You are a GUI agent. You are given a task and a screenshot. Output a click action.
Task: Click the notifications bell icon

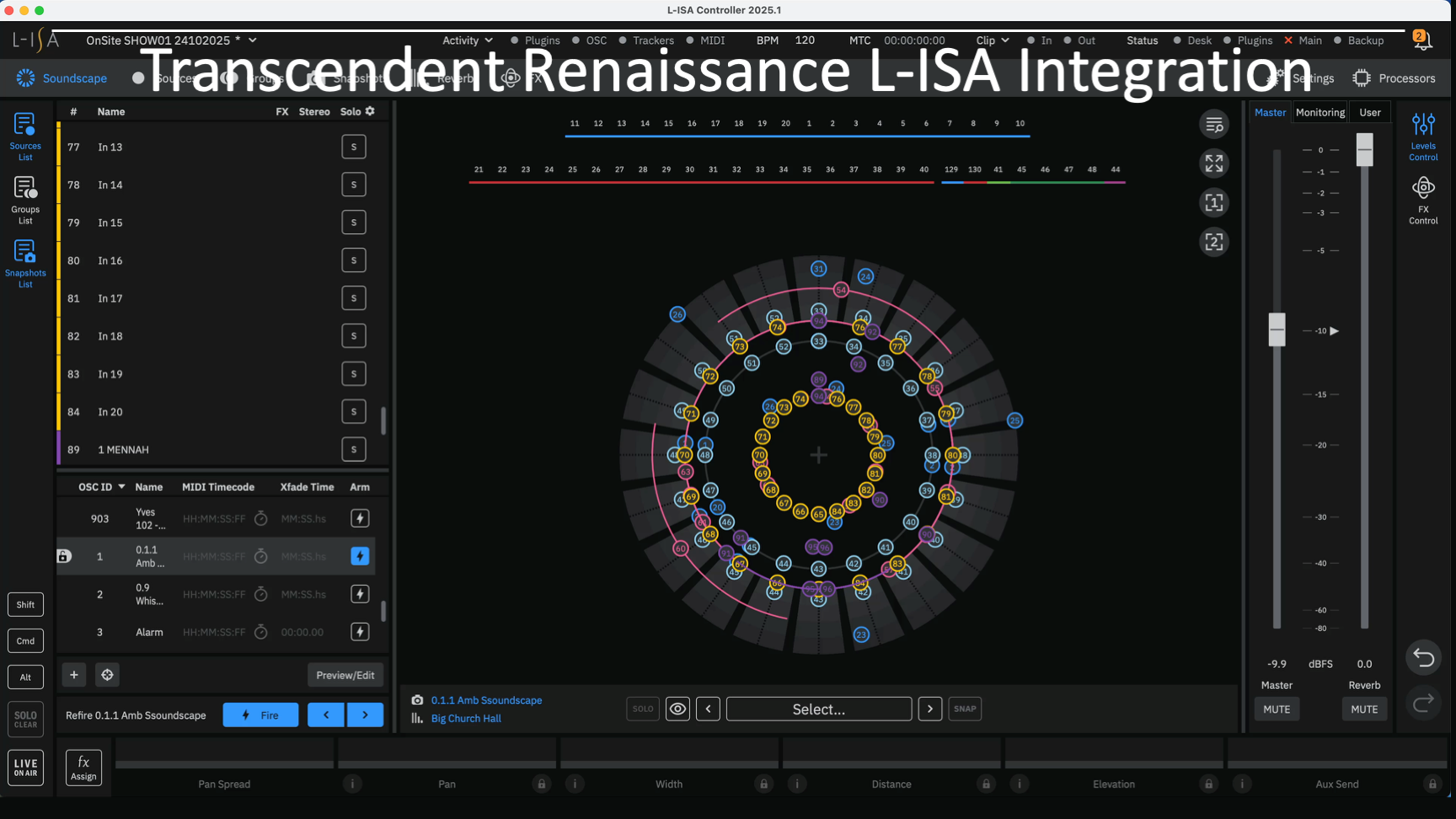pyautogui.click(x=1422, y=40)
